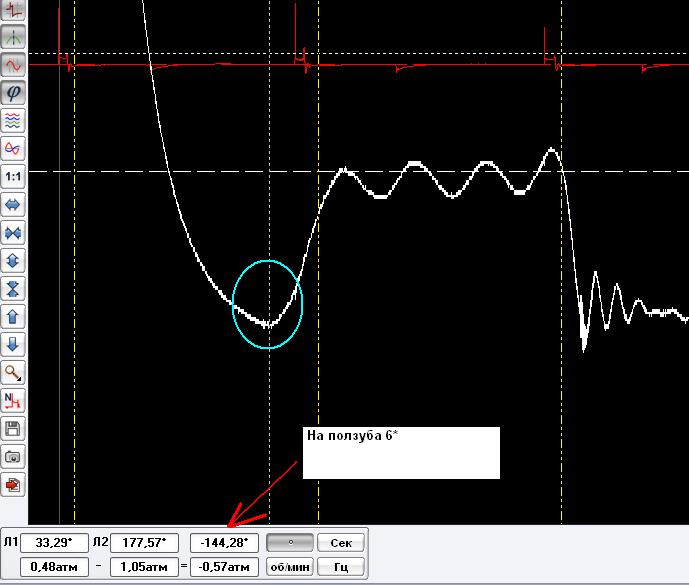Click the horizontal compress arrows icon
Viewport: 689px width, 585px height.
[x=13, y=233]
